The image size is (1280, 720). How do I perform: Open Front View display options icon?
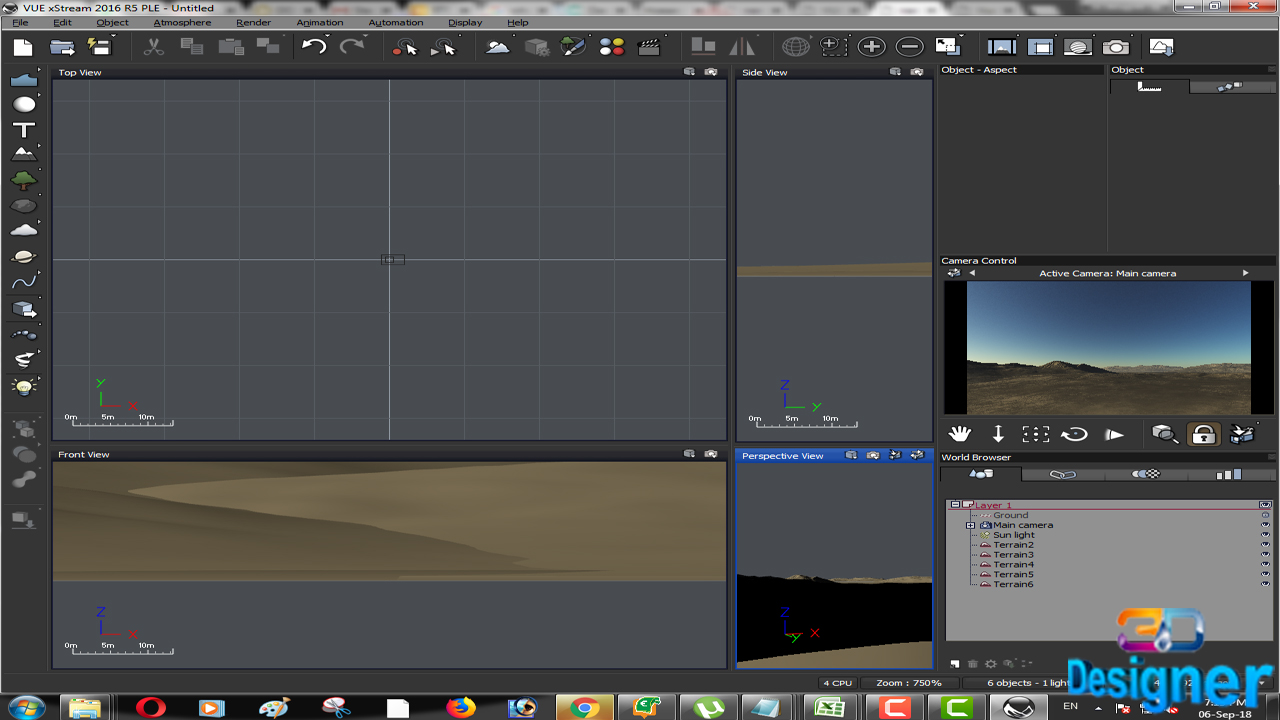pyautogui.click(x=689, y=454)
